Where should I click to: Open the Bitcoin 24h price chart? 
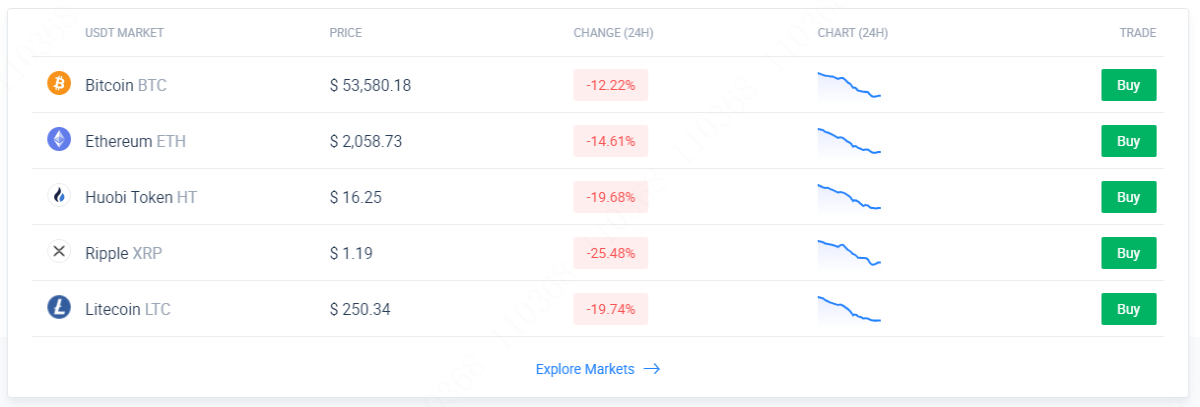(x=849, y=85)
